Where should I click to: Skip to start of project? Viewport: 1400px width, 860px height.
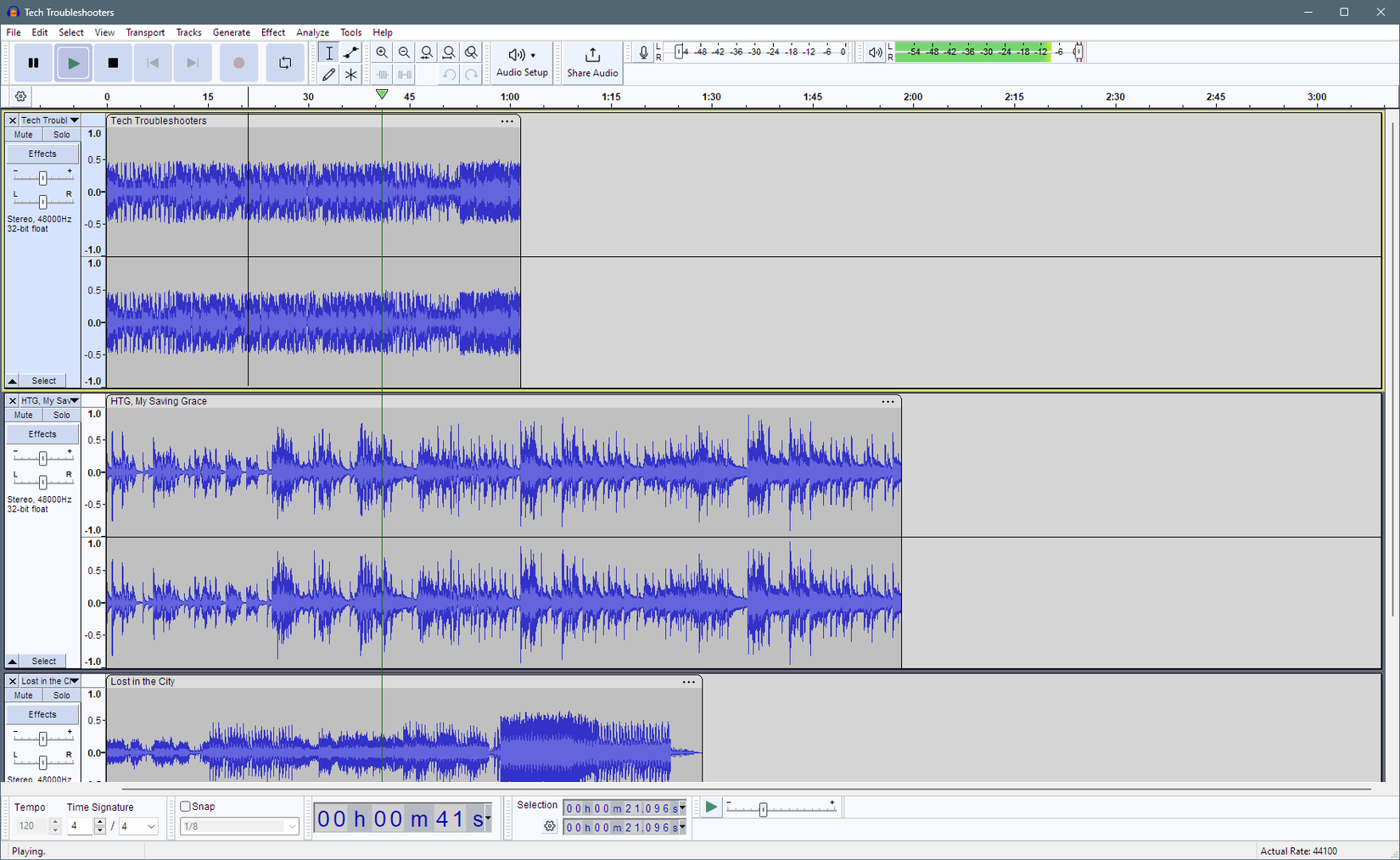pos(153,63)
